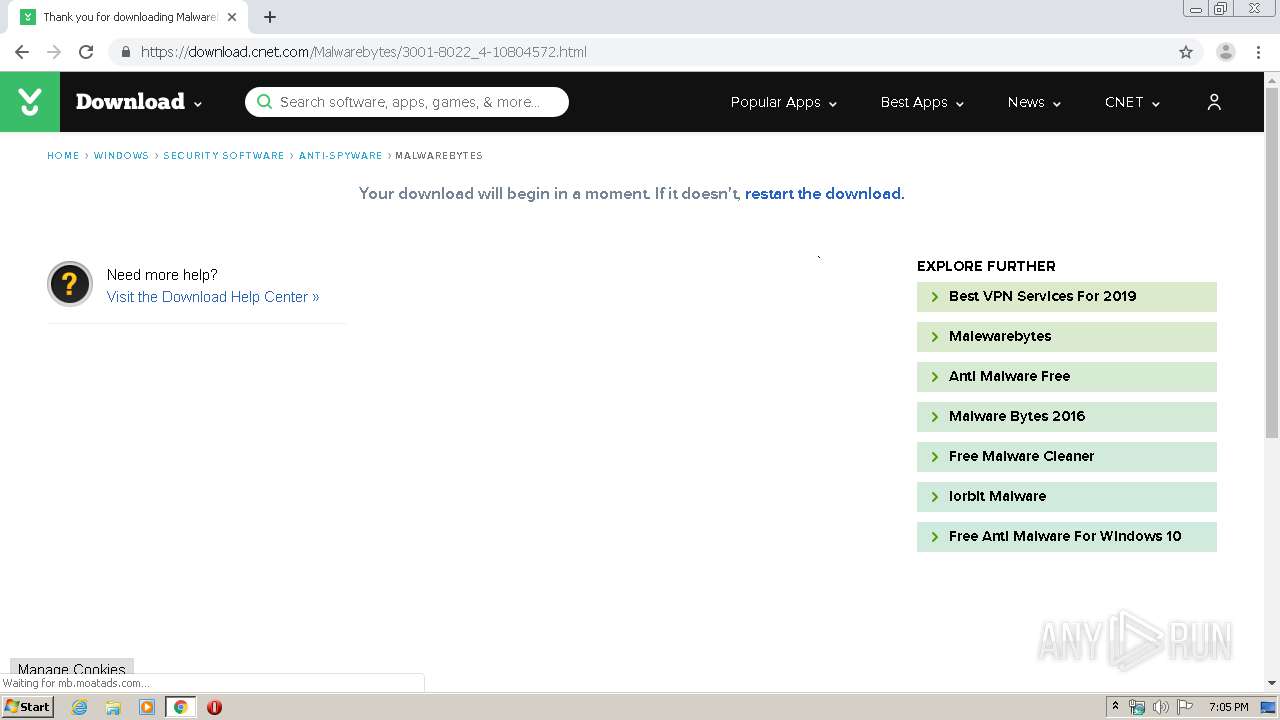
Task: Reload the current page
Action: pos(86,52)
